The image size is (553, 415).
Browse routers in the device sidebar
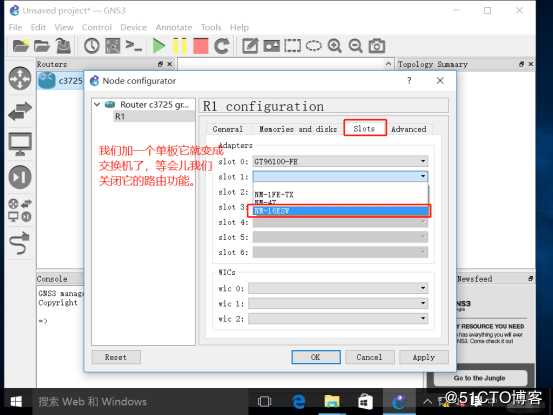20,78
